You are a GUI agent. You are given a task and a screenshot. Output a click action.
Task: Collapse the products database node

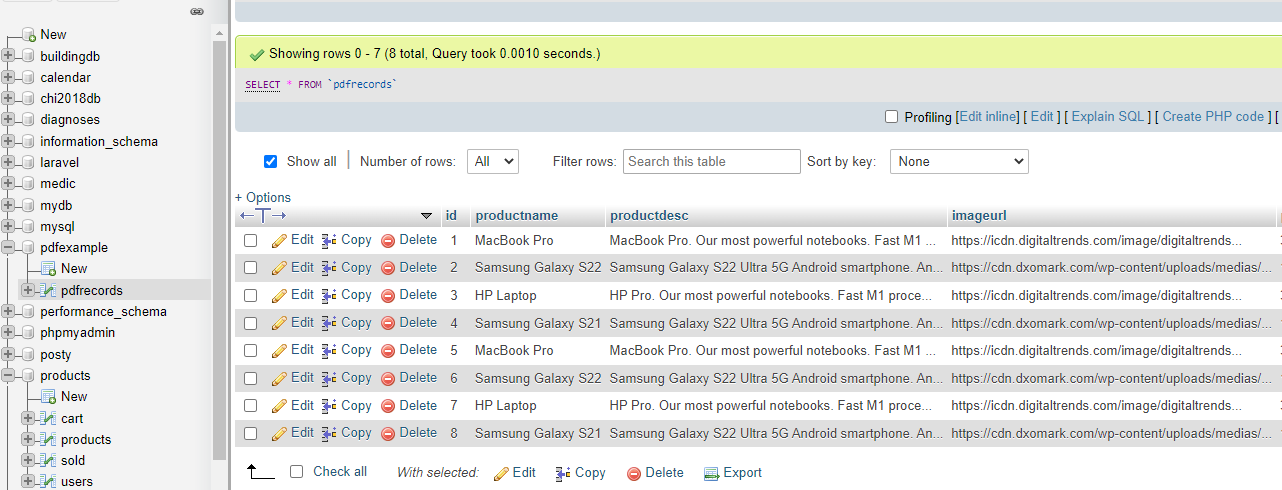[8, 375]
